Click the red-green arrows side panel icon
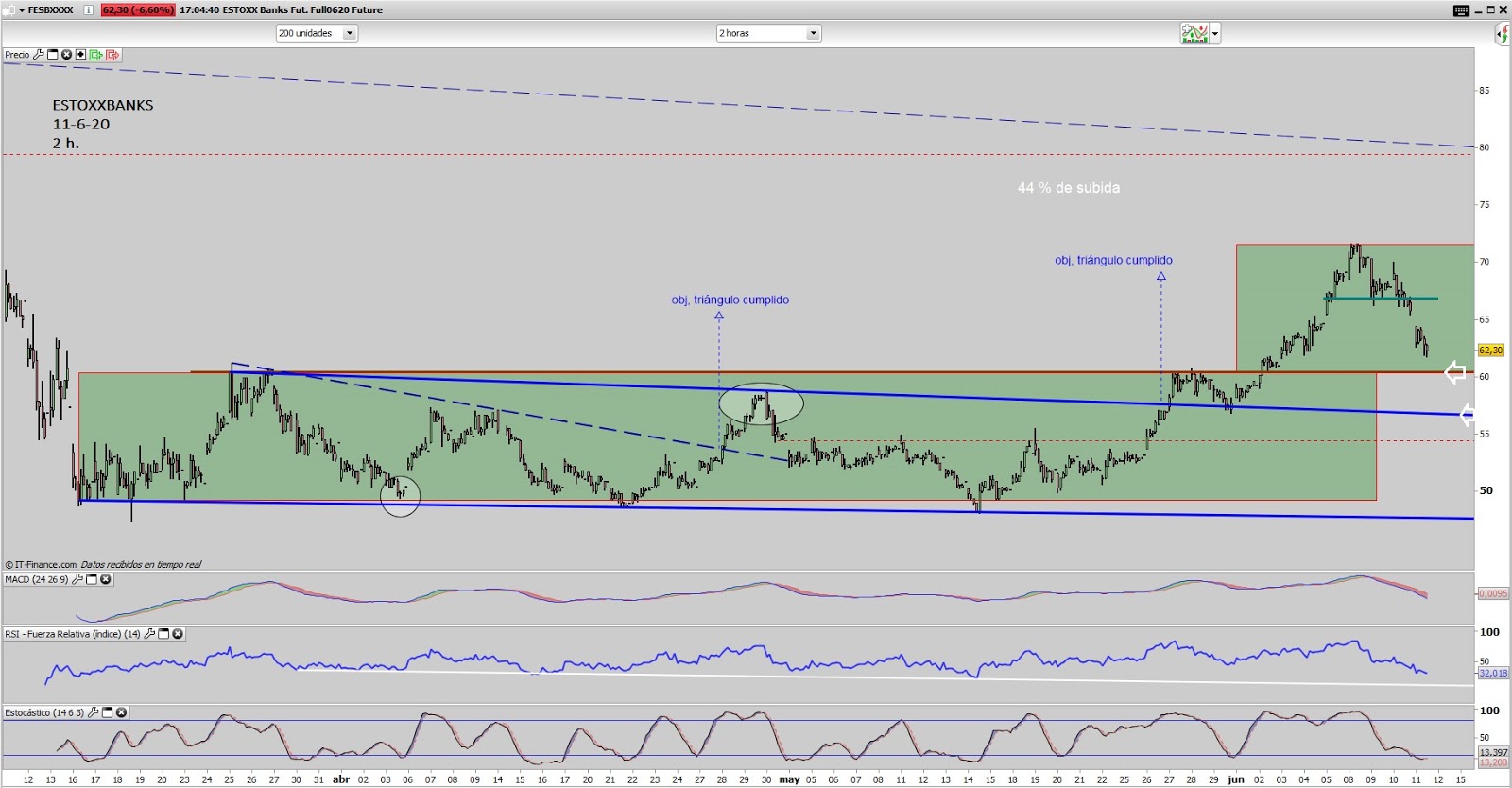 click(1503, 34)
